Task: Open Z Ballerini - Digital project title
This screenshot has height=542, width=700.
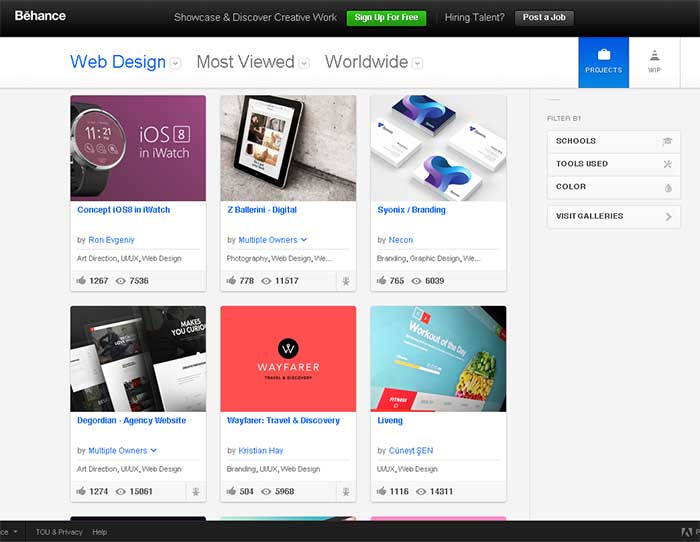Action: tap(262, 210)
